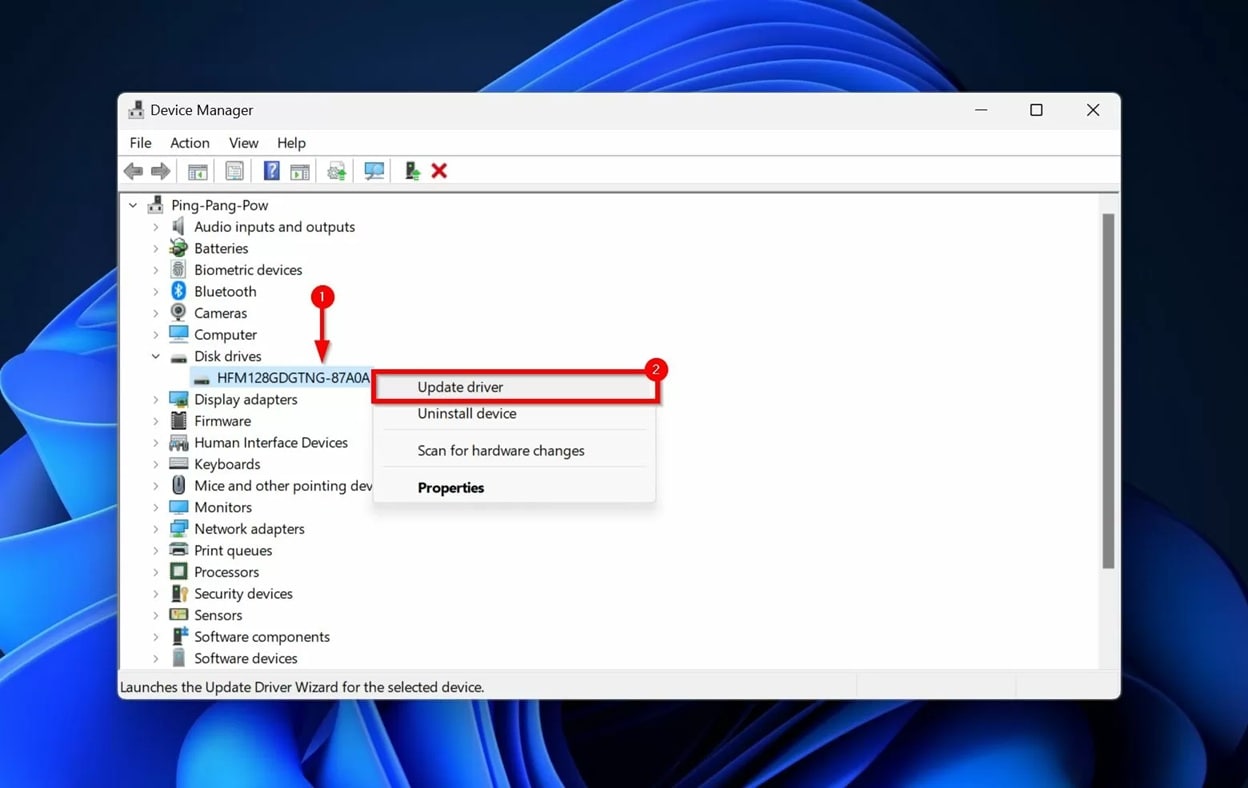Collapse the Ping-Pang-Pow root node

tap(133, 205)
